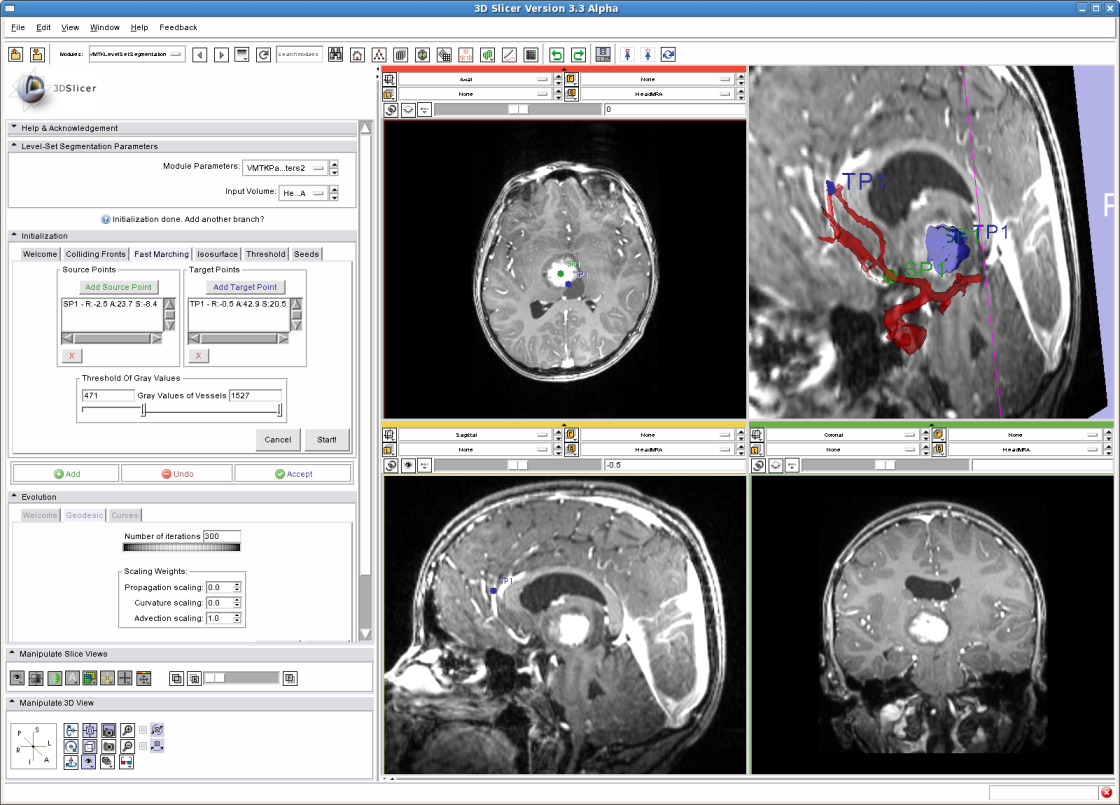
Task: Open Axial orientation dropdown
Action: (474, 79)
